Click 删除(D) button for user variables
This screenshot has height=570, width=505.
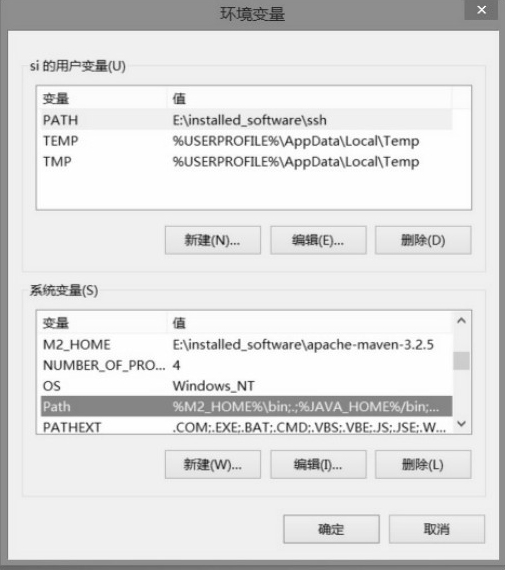(423, 240)
